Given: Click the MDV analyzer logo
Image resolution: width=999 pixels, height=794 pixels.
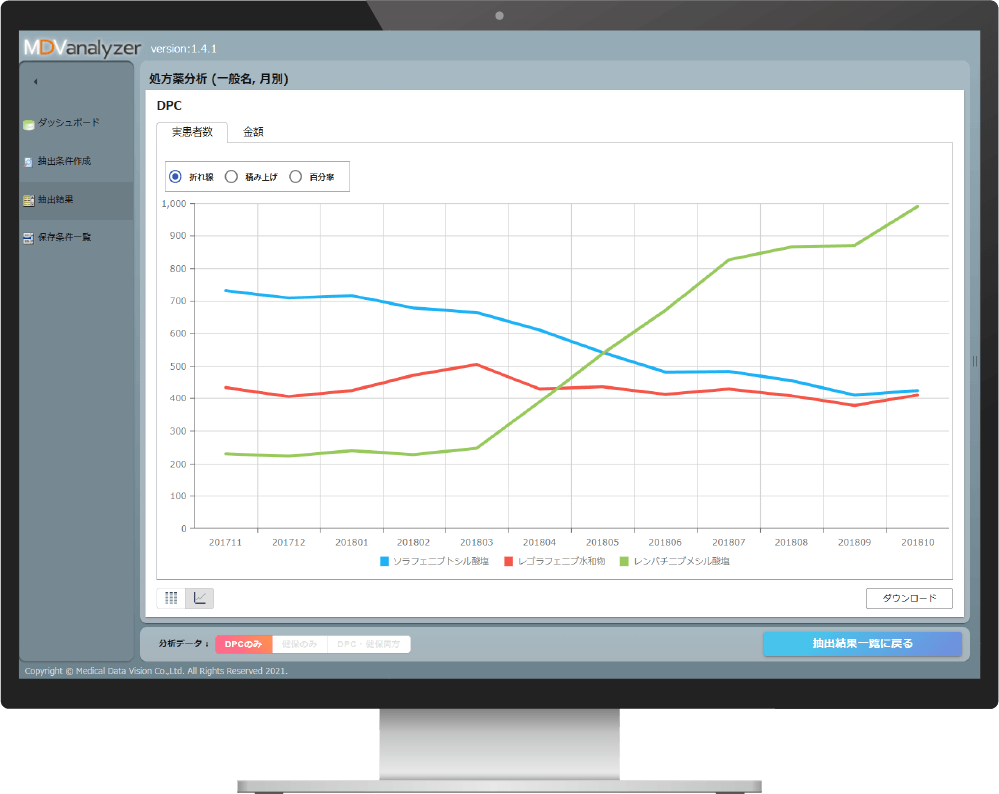Looking at the screenshot, I should point(82,47).
